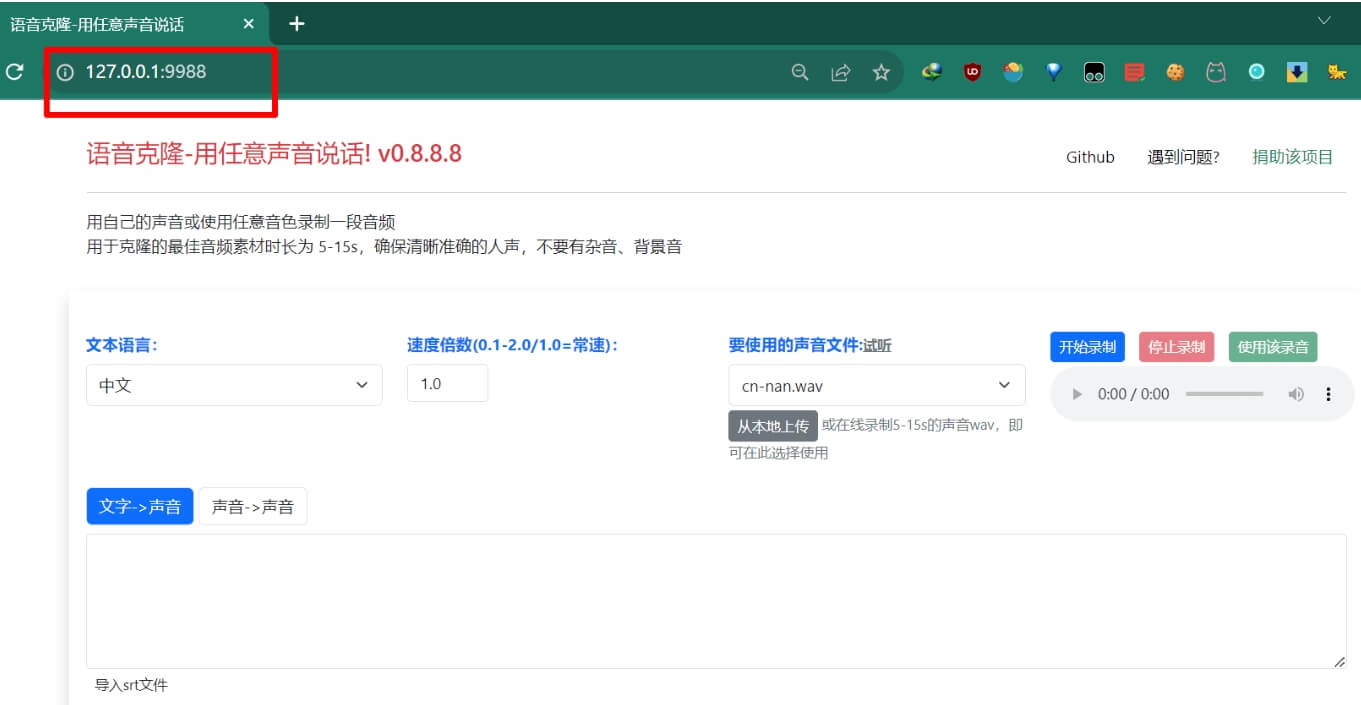The width and height of the screenshot is (1361, 705).
Task: Click the bookmark star in the address bar
Action: (x=880, y=71)
